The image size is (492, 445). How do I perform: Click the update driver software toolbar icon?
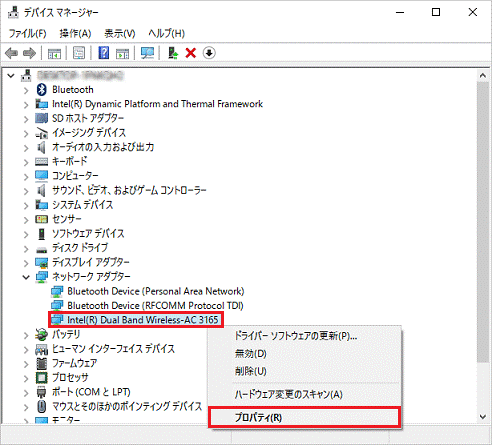click(173, 53)
